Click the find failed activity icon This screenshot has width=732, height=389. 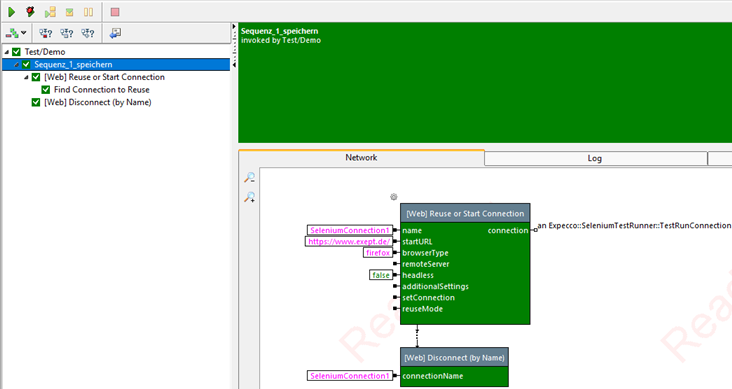click(45, 33)
